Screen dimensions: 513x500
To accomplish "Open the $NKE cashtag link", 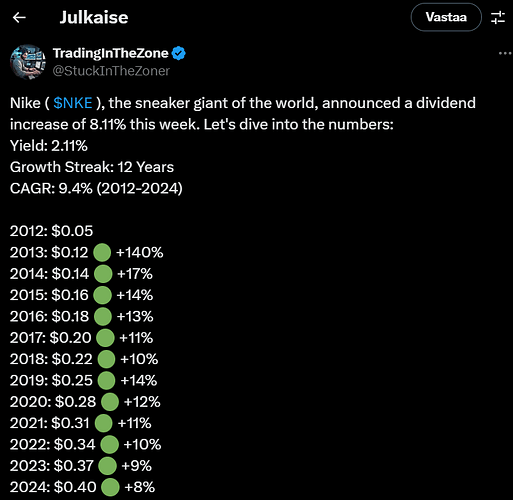I will coord(73,103).
